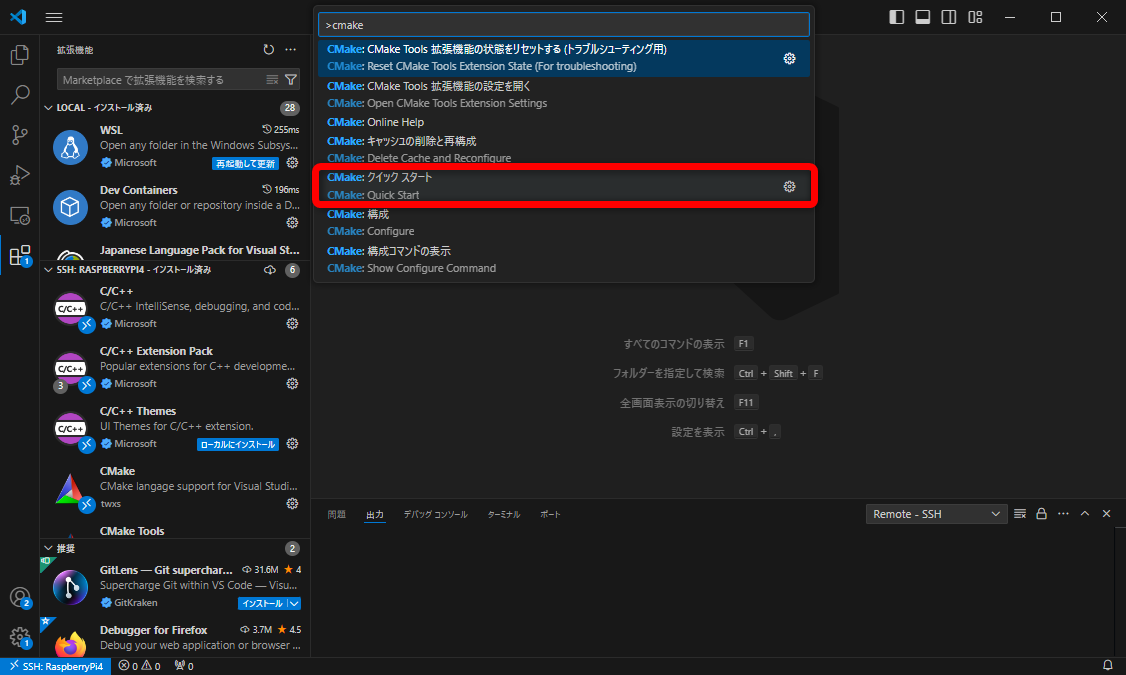Image resolution: width=1126 pixels, height=675 pixels.
Task: Switch to the Output panel tab
Action: pyautogui.click(x=375, y=514)
